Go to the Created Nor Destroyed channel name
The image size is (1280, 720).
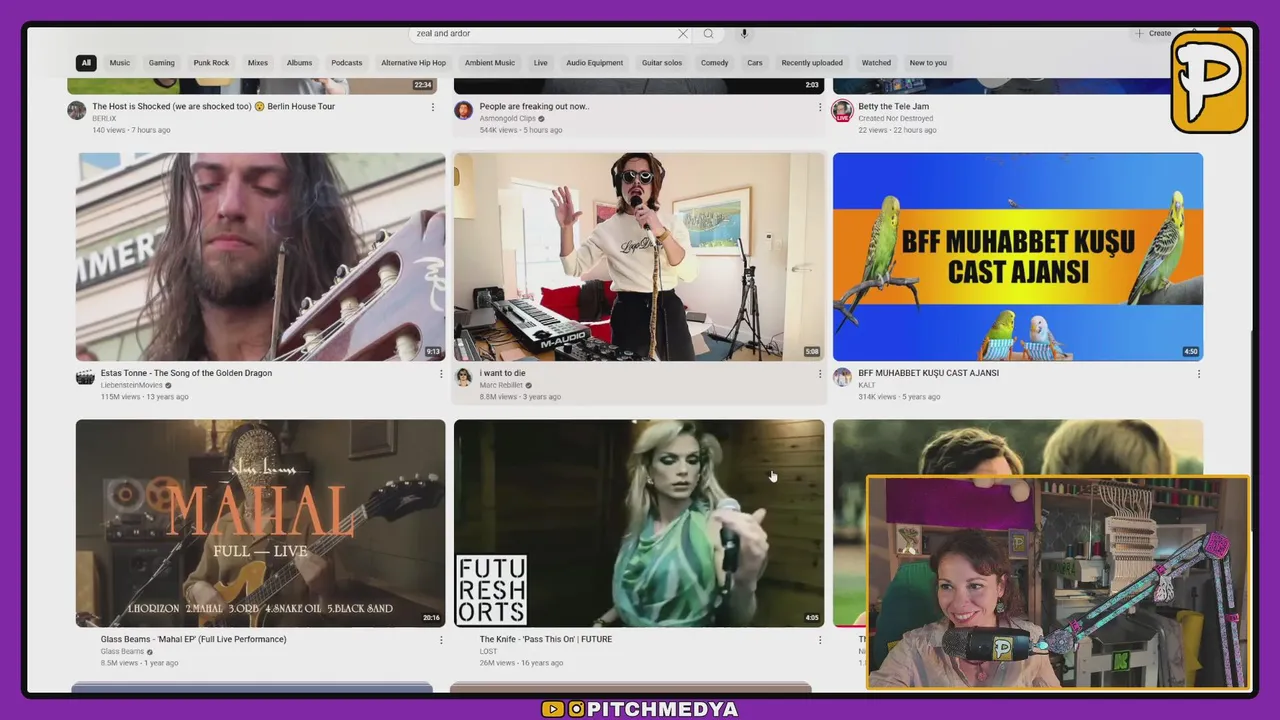coord(895,118)
